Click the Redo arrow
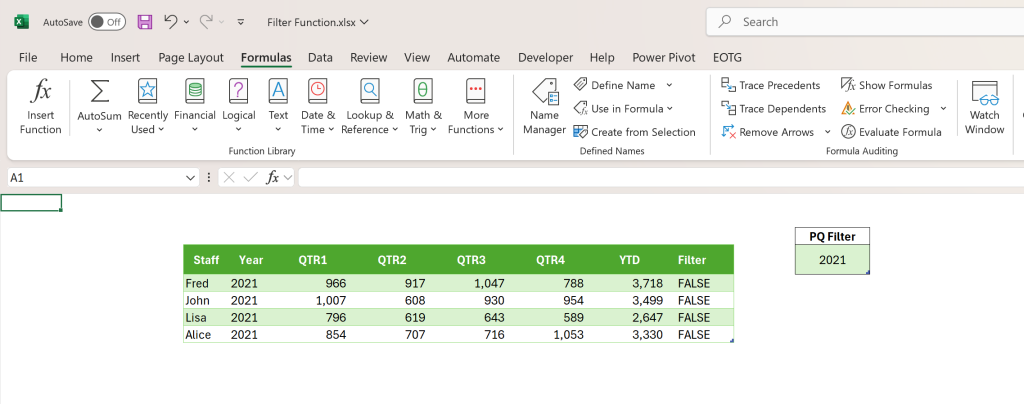 206,22
